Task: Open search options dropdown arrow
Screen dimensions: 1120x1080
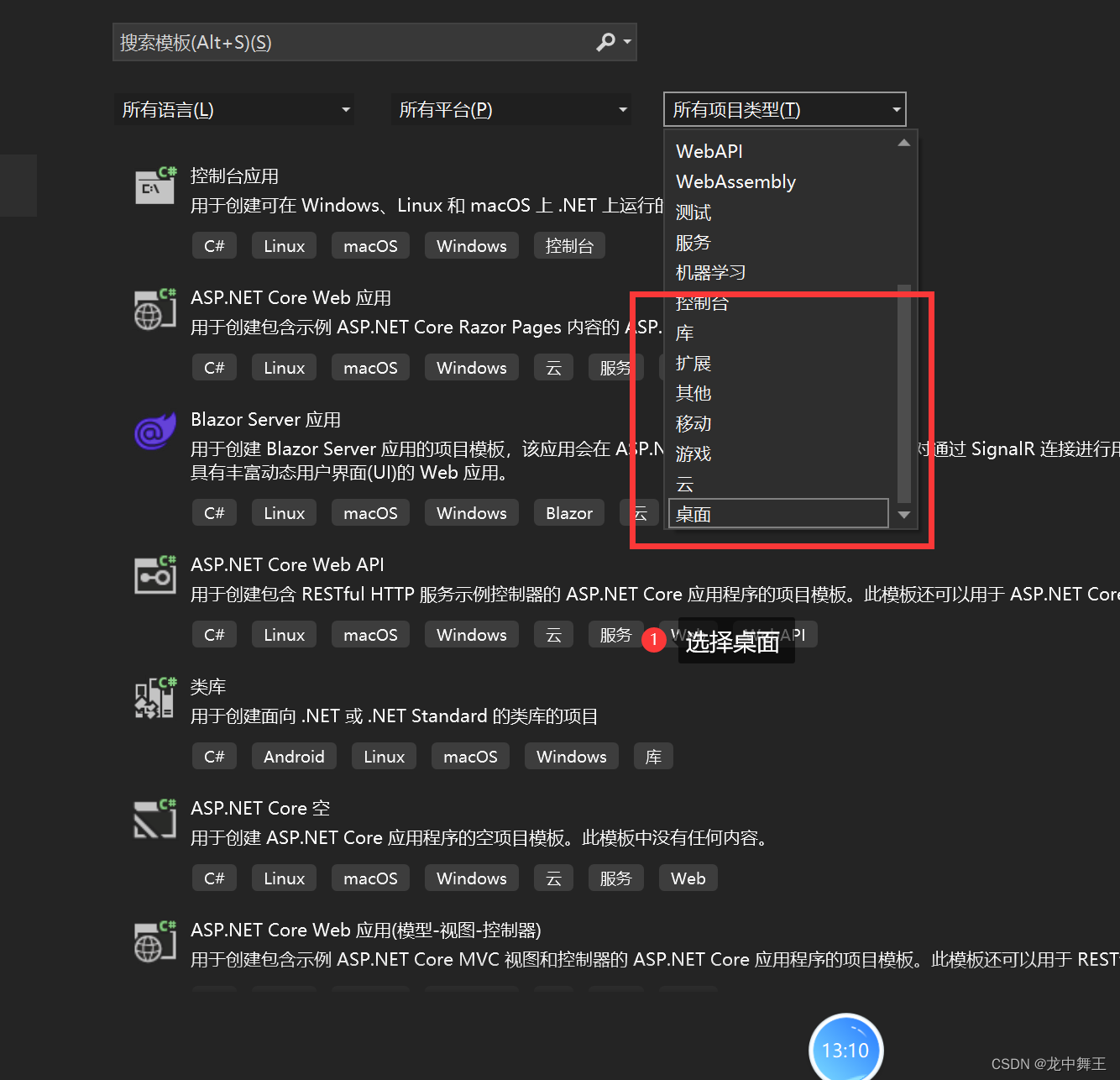Action: pos(627,42)
